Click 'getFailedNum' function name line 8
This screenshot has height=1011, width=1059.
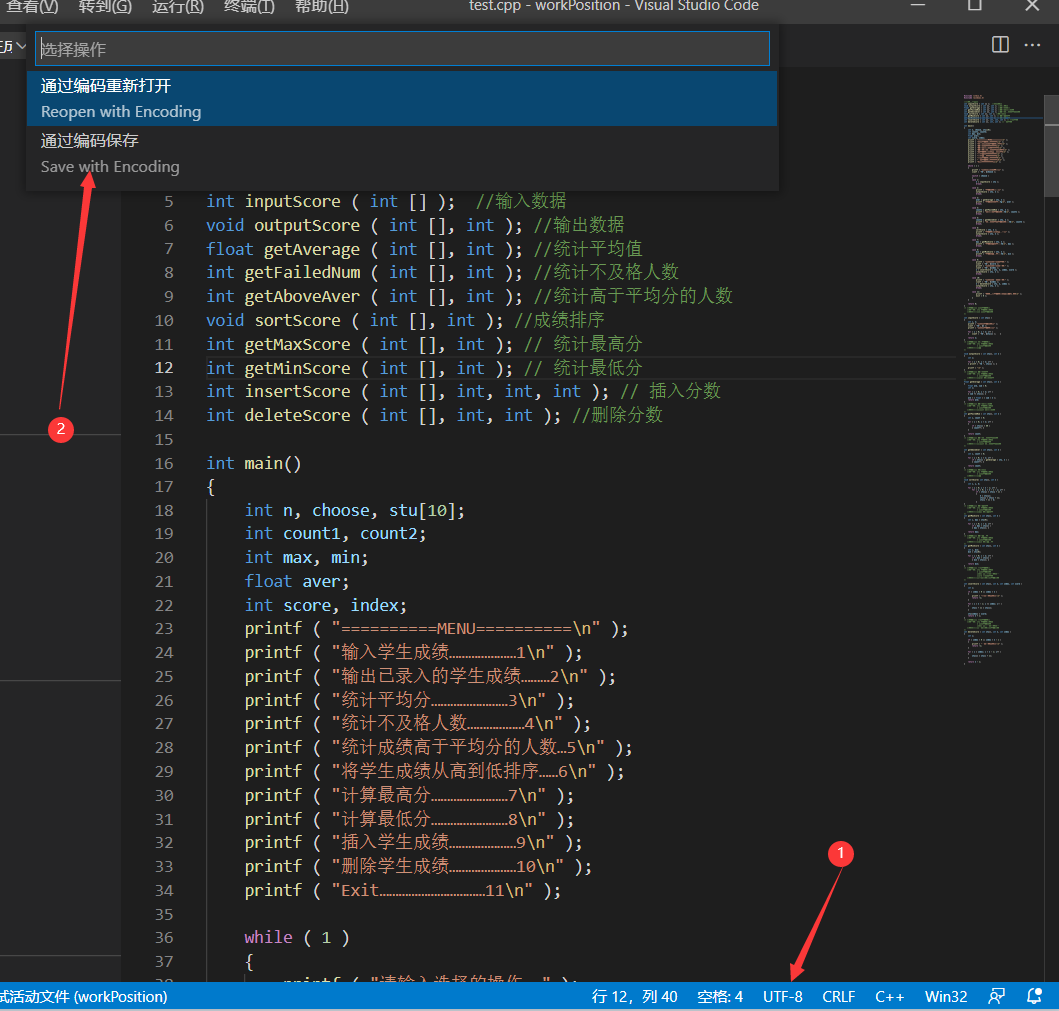pos(302,273)
